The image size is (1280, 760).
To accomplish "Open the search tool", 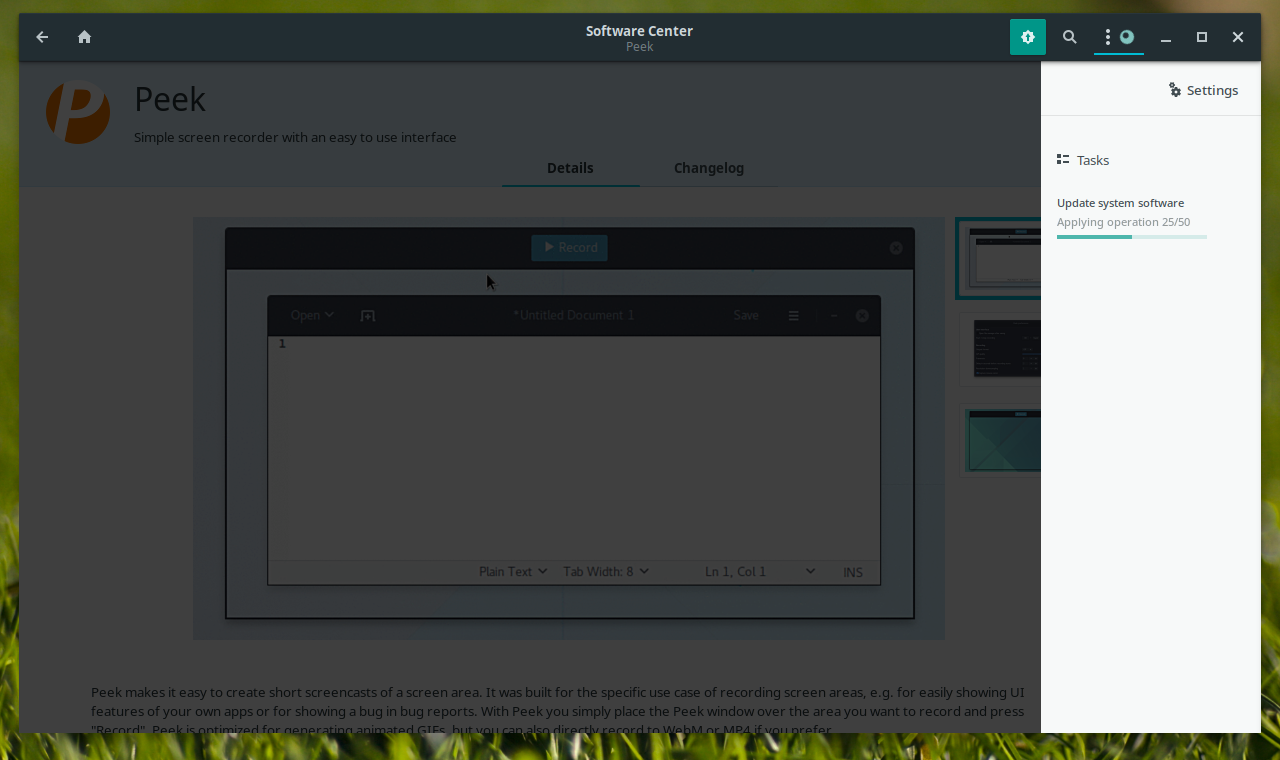I will tap(1069, 37).
